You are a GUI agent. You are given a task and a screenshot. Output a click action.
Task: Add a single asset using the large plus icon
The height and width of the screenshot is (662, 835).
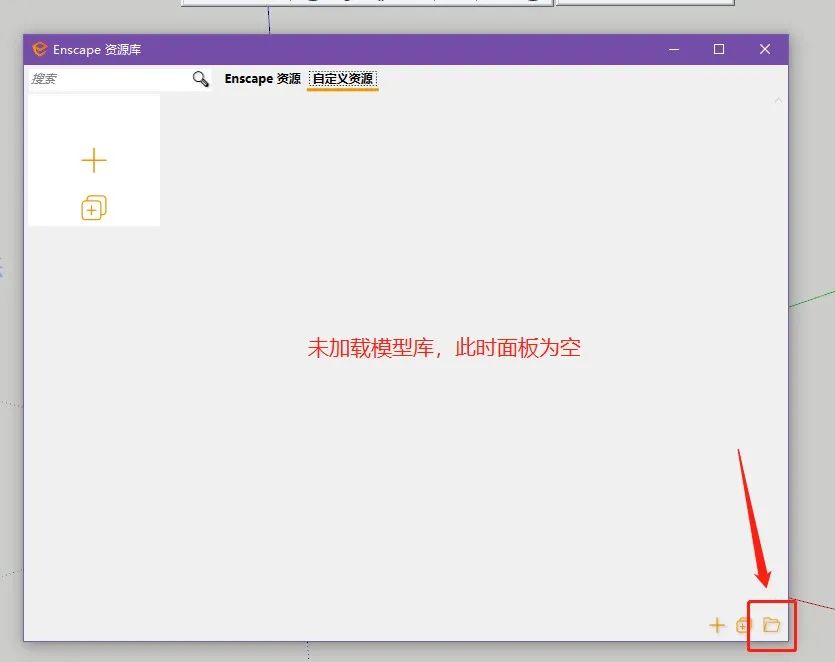pyautogui.click(x=94, y=160)
